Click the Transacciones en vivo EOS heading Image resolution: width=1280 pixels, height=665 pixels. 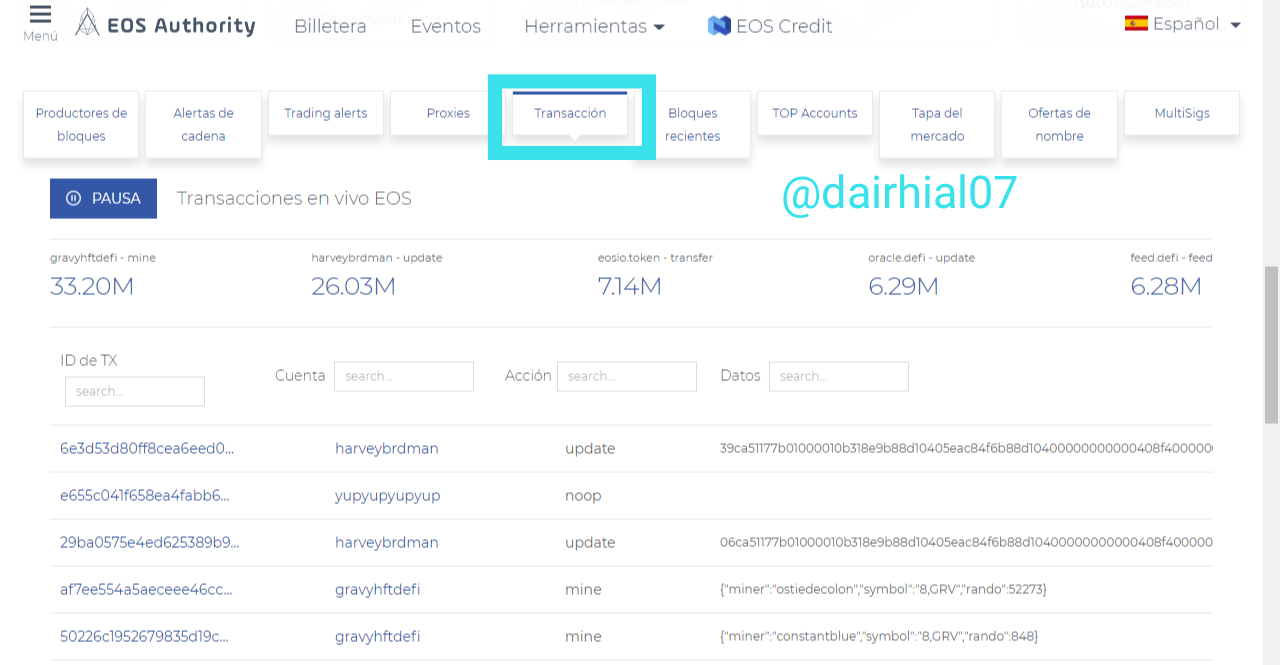pyautogui.click(x=294, y=198)
